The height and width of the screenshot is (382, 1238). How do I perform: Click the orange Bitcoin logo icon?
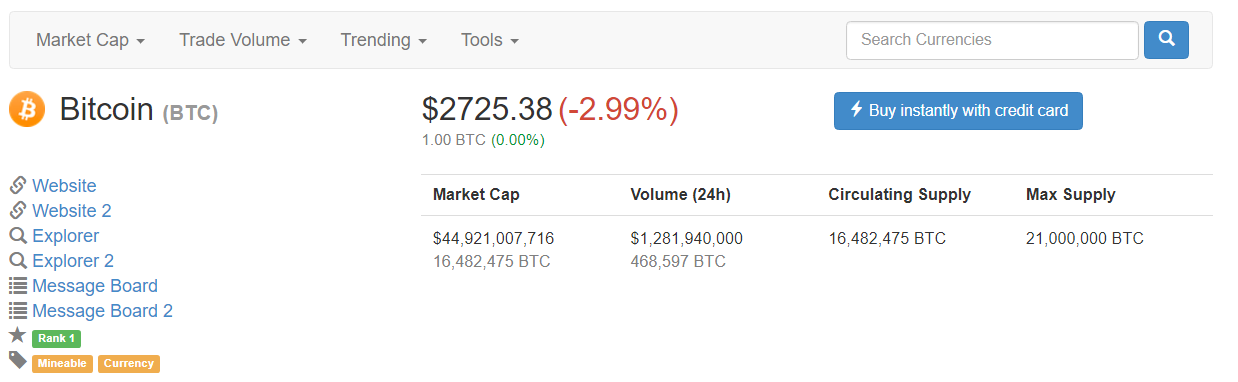[27, 109]
